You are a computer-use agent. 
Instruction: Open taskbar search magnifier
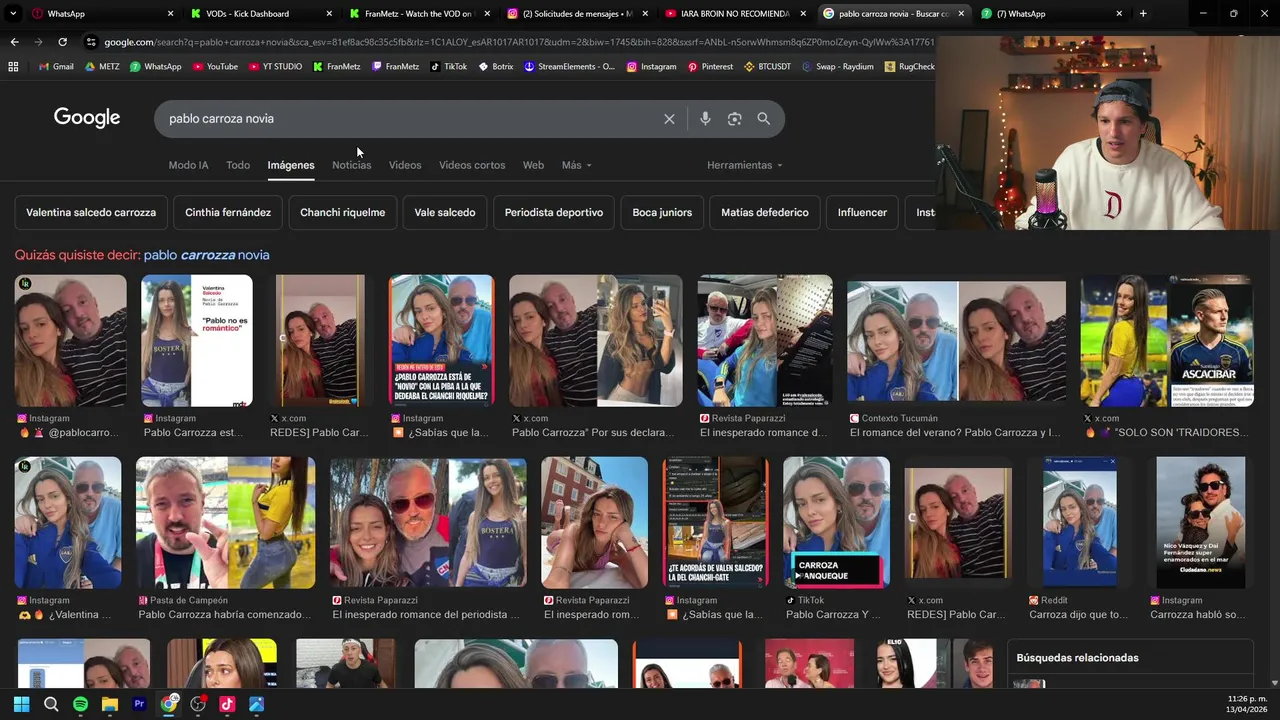pyautogui.click(x=51, y=704)
